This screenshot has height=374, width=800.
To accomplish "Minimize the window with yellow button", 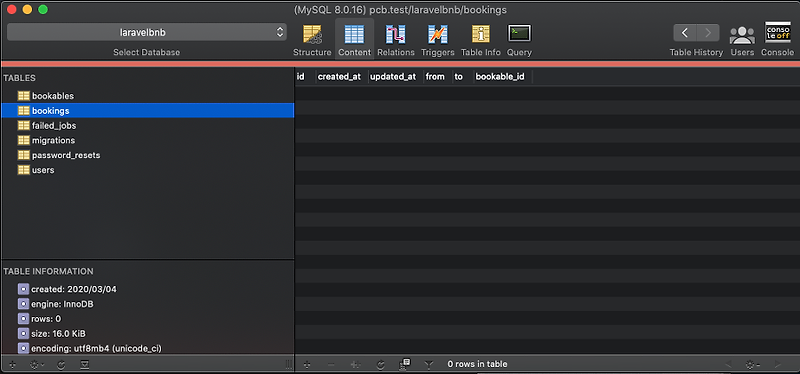I will (x=27, y=9).
